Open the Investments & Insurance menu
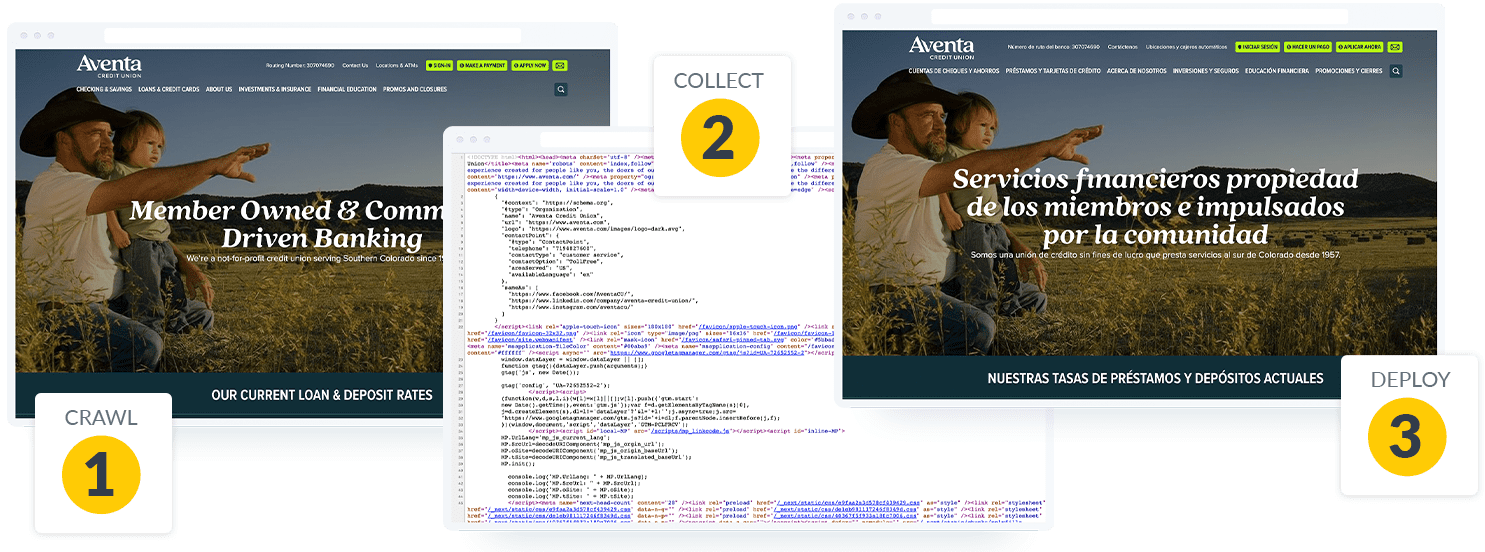1485x552 pixels. [274, 89]
